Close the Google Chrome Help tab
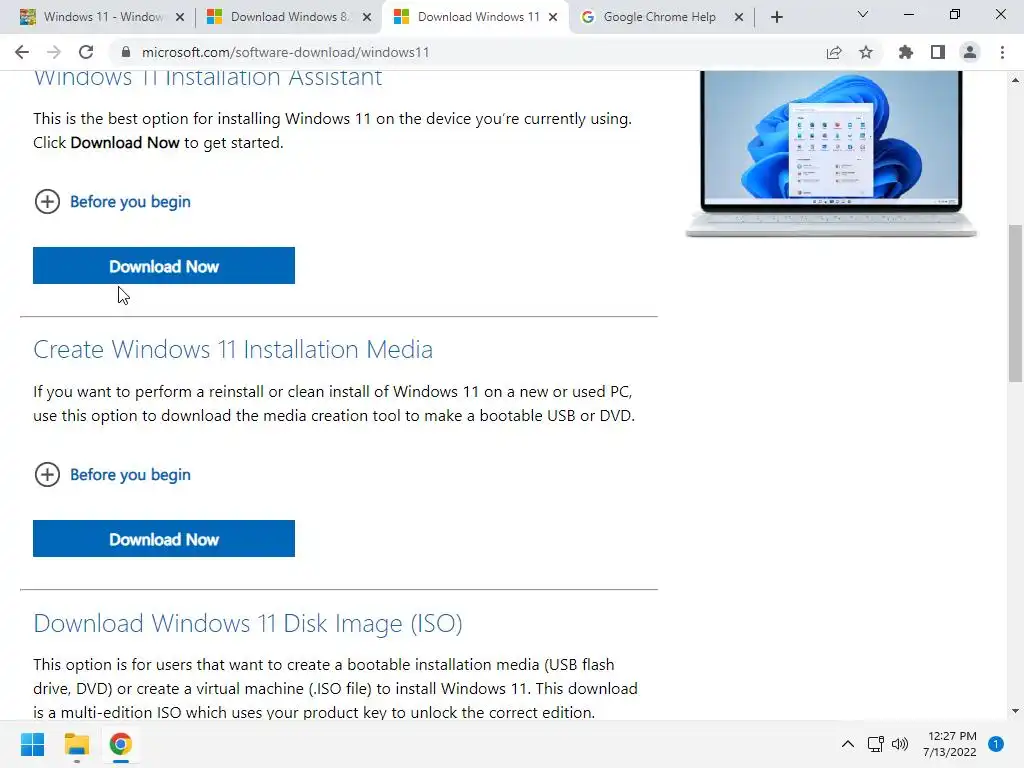This screenshot has width=1024, height=768. click(739, 17)
